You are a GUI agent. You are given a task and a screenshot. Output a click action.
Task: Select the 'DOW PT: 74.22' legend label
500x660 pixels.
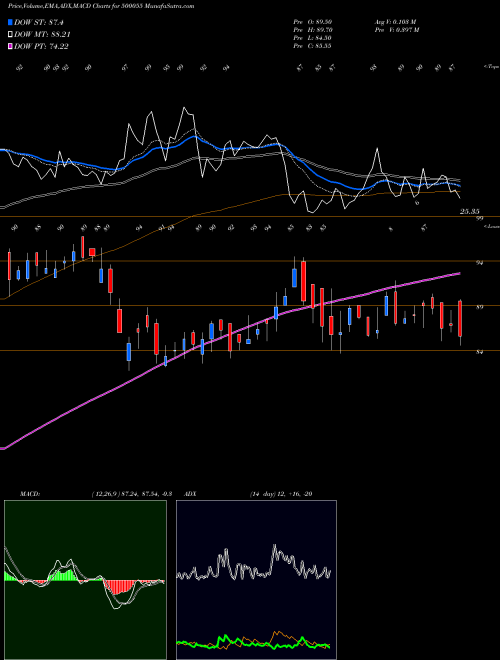(41, 46)
